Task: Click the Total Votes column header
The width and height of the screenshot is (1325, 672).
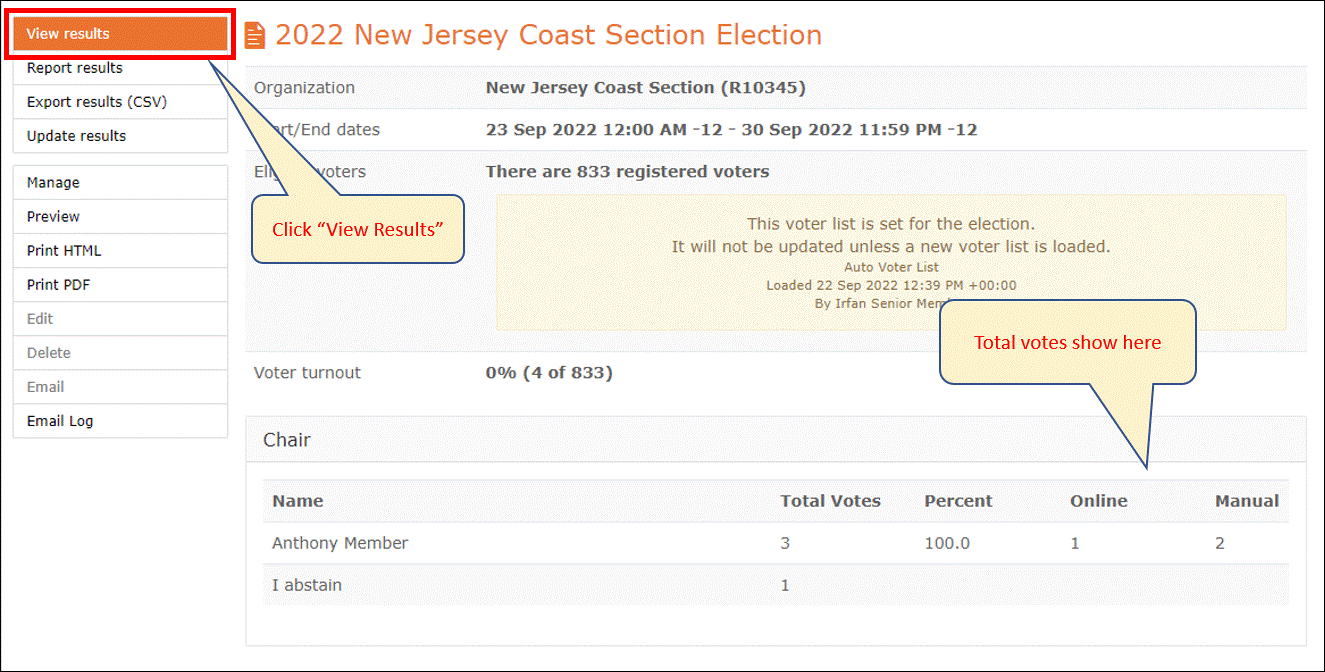Action: pyautogui.click(x=830, y=501)
